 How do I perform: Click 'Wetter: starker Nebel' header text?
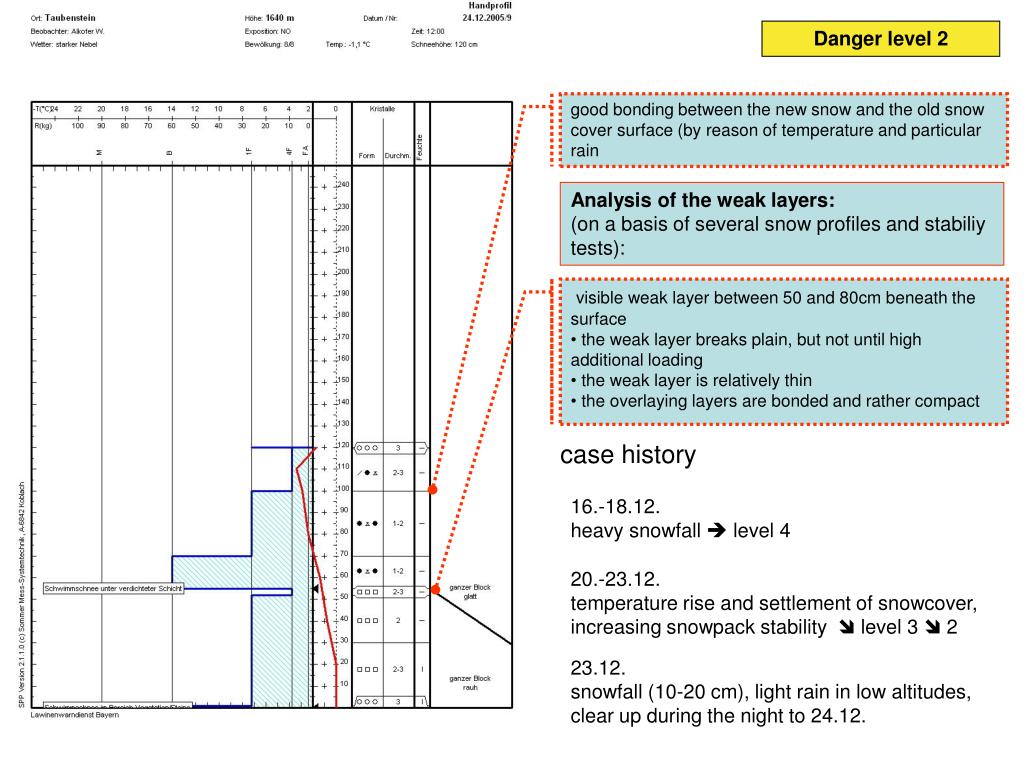click(63, 44)
